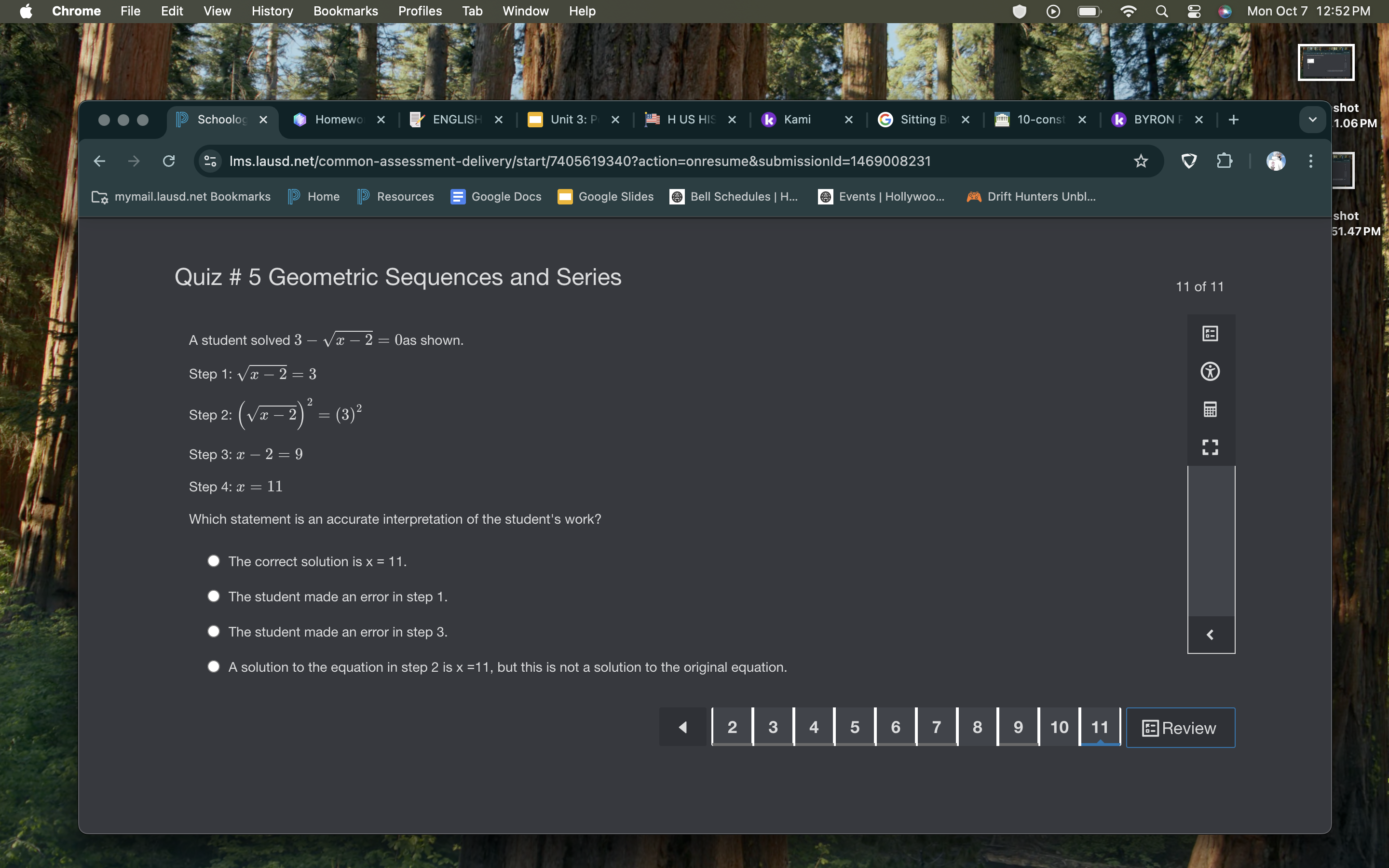Open the Chrome browser menu dropdown
Screen dimensions: 1389x868
1310,161
